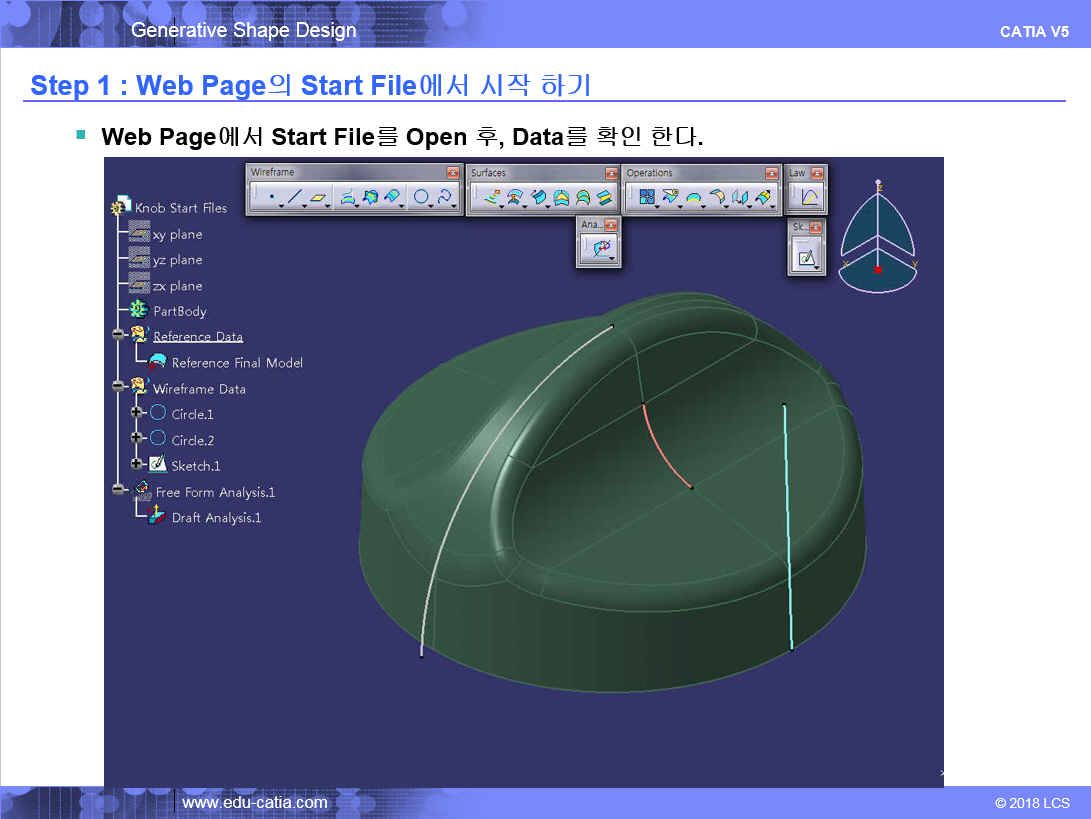The height and width of the screenshot is (819, 1091).
Task: Open the Law toolbar's curve icon
Action: (x=808, y=198)
